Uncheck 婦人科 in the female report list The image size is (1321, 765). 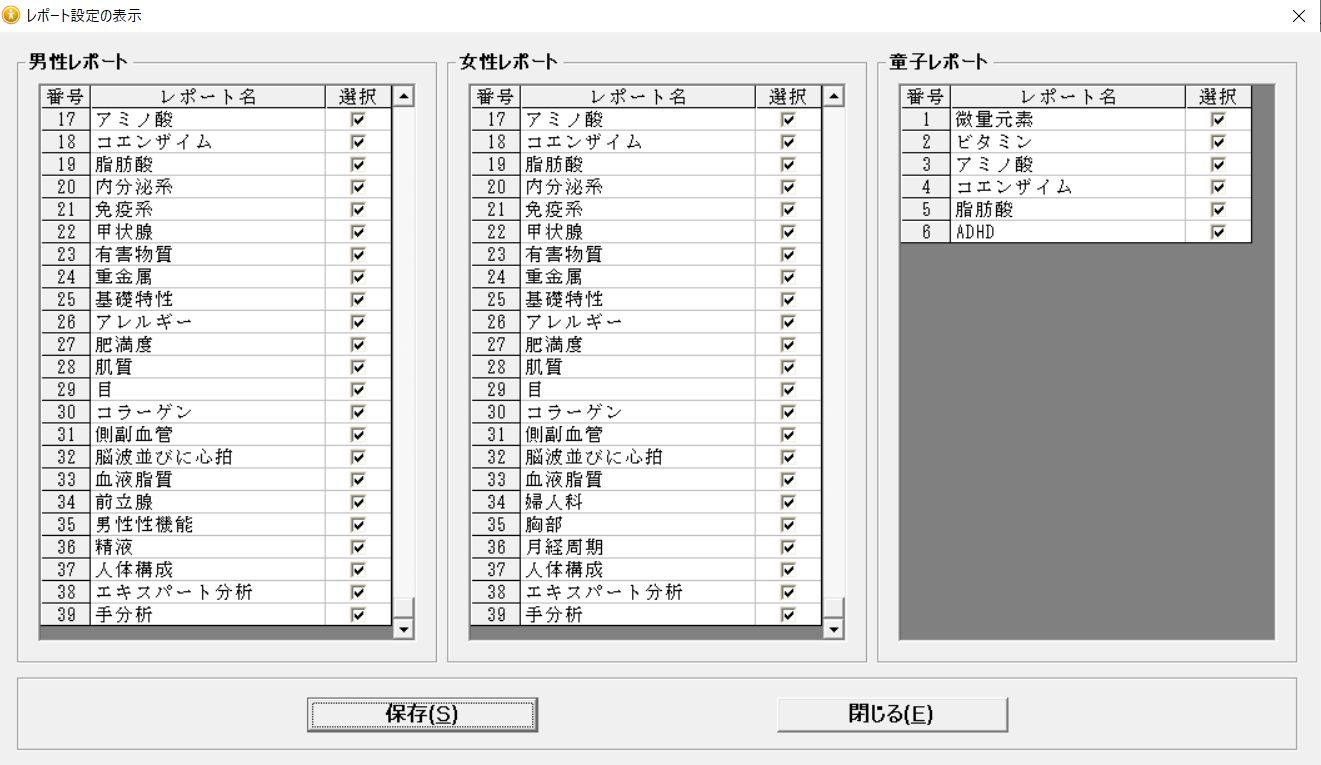pyautogui.click(x=788, y=502)
